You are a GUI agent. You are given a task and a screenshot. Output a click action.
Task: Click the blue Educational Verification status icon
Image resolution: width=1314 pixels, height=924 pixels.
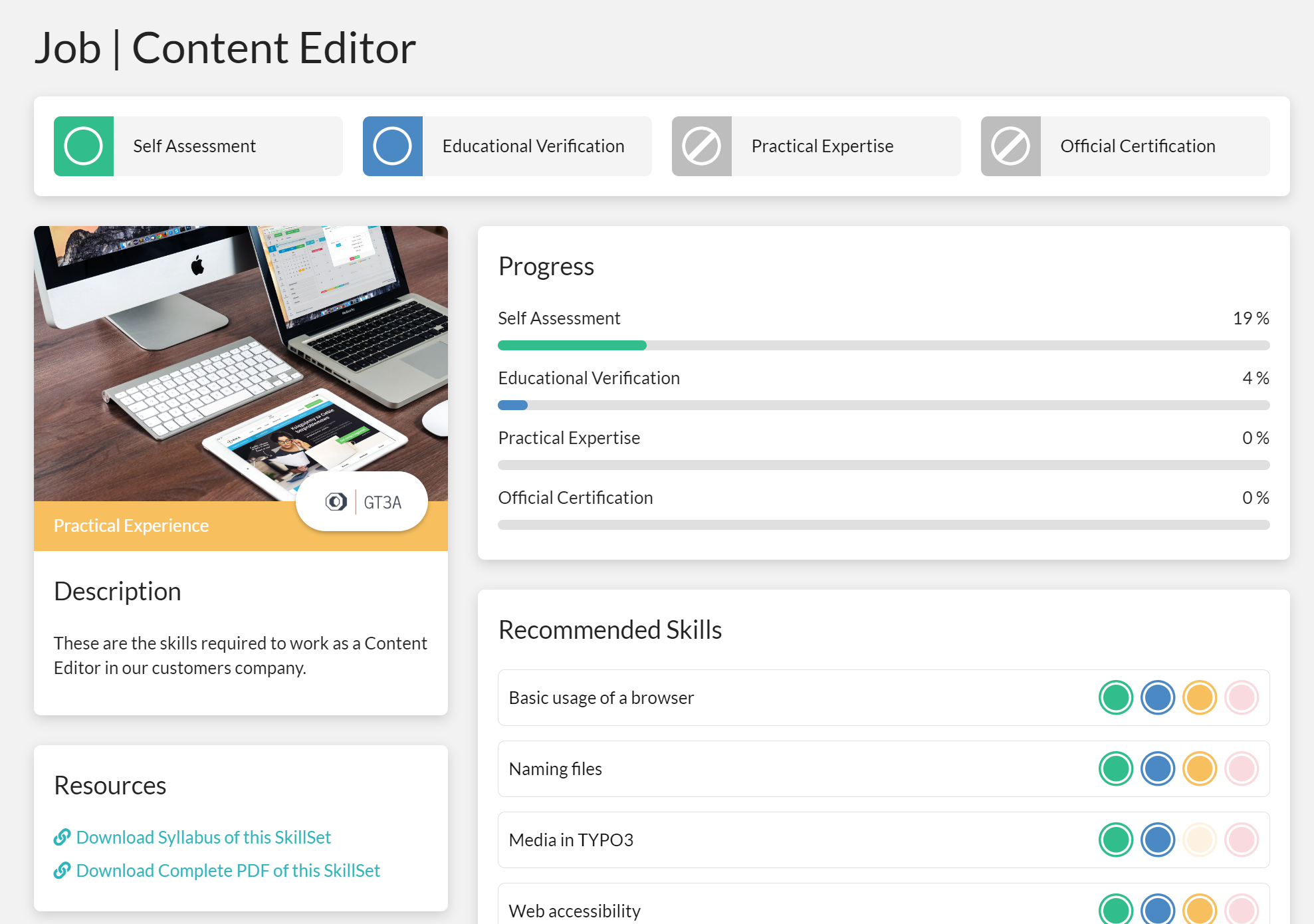pyautogui.click(x=393, y=145)
